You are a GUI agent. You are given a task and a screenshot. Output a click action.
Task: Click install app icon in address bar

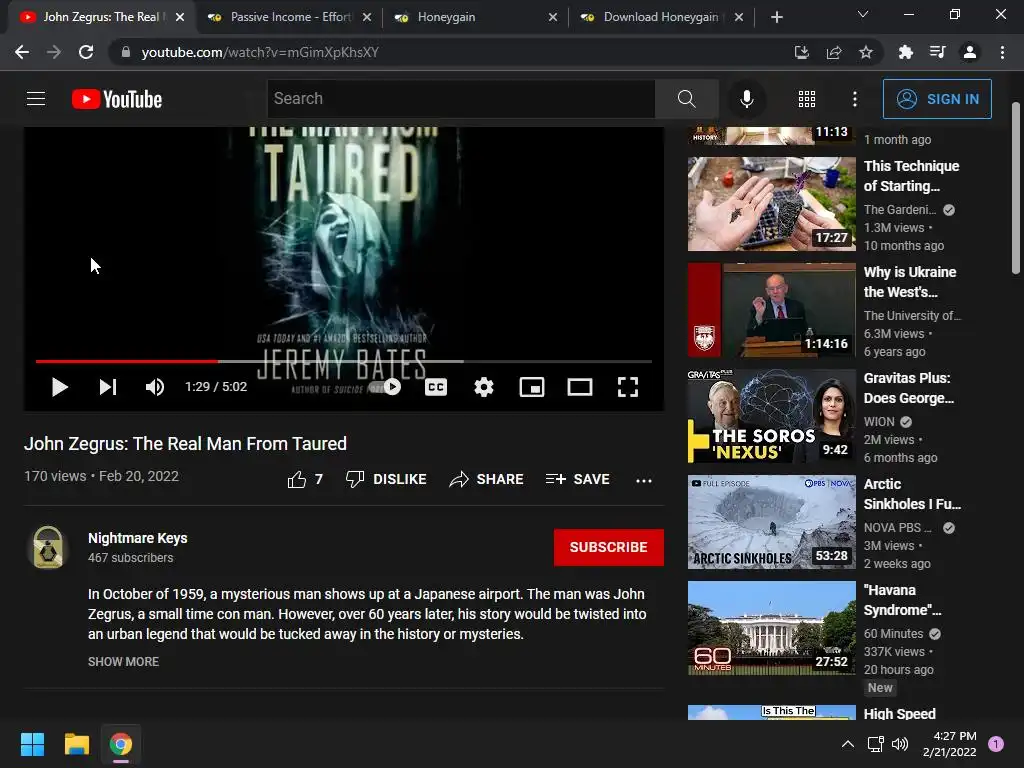pyautogui.click(x=801, y=52)
